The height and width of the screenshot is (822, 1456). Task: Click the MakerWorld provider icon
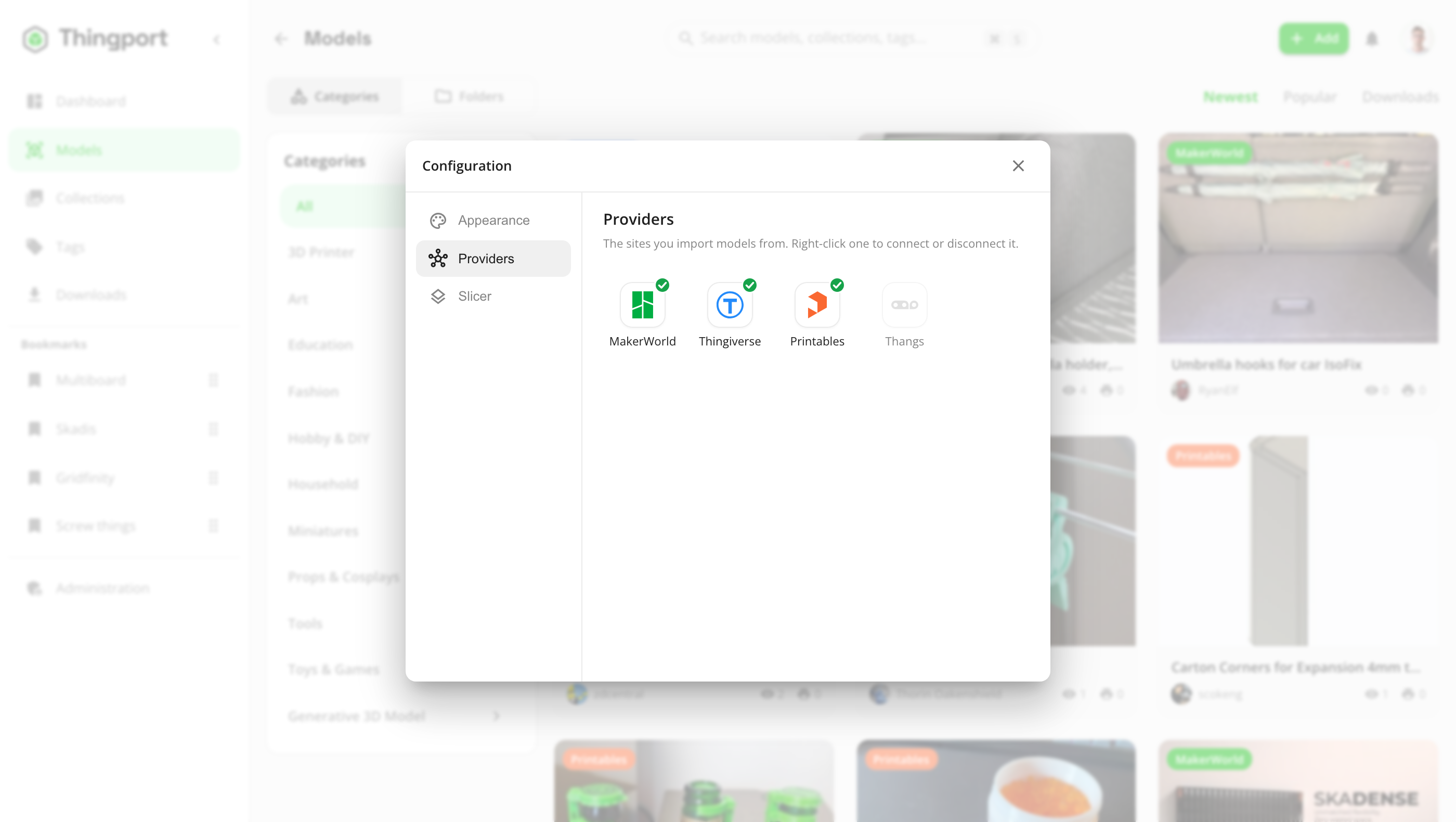[642, 305]
